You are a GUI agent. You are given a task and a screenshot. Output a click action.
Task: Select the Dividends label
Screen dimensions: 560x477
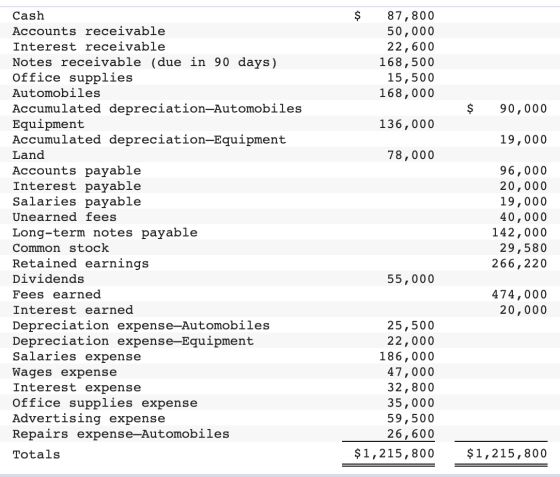click(x=48, y=279)
